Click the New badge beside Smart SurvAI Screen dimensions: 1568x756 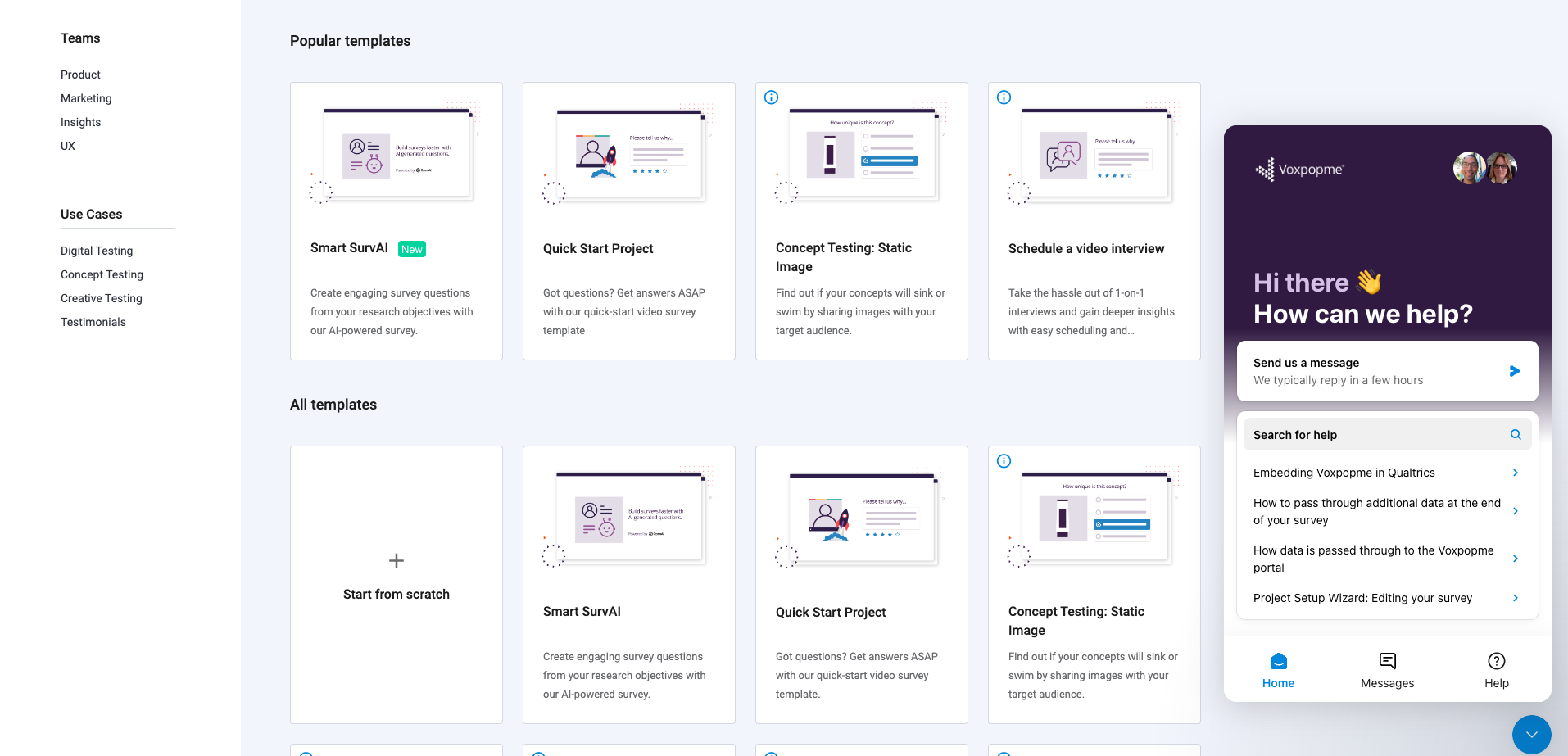[x=412, y=249]
